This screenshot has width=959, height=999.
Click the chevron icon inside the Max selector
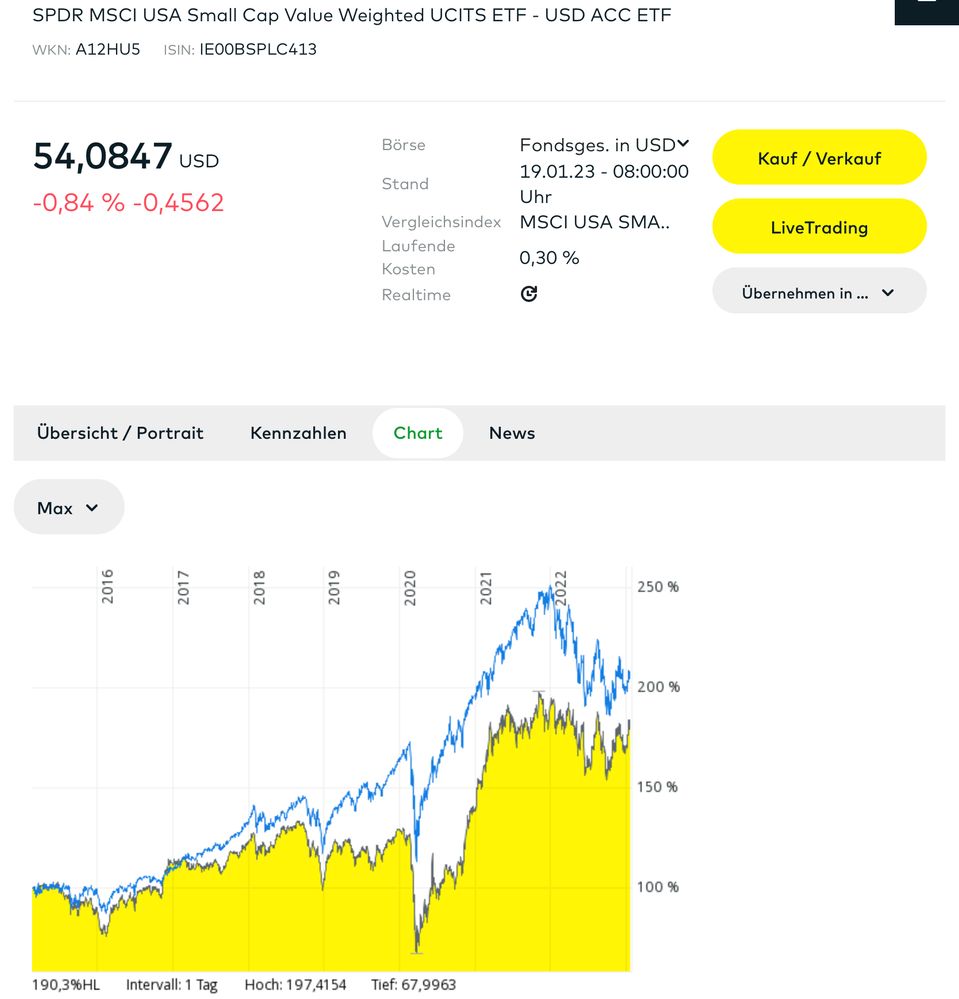tap(92, 508)
